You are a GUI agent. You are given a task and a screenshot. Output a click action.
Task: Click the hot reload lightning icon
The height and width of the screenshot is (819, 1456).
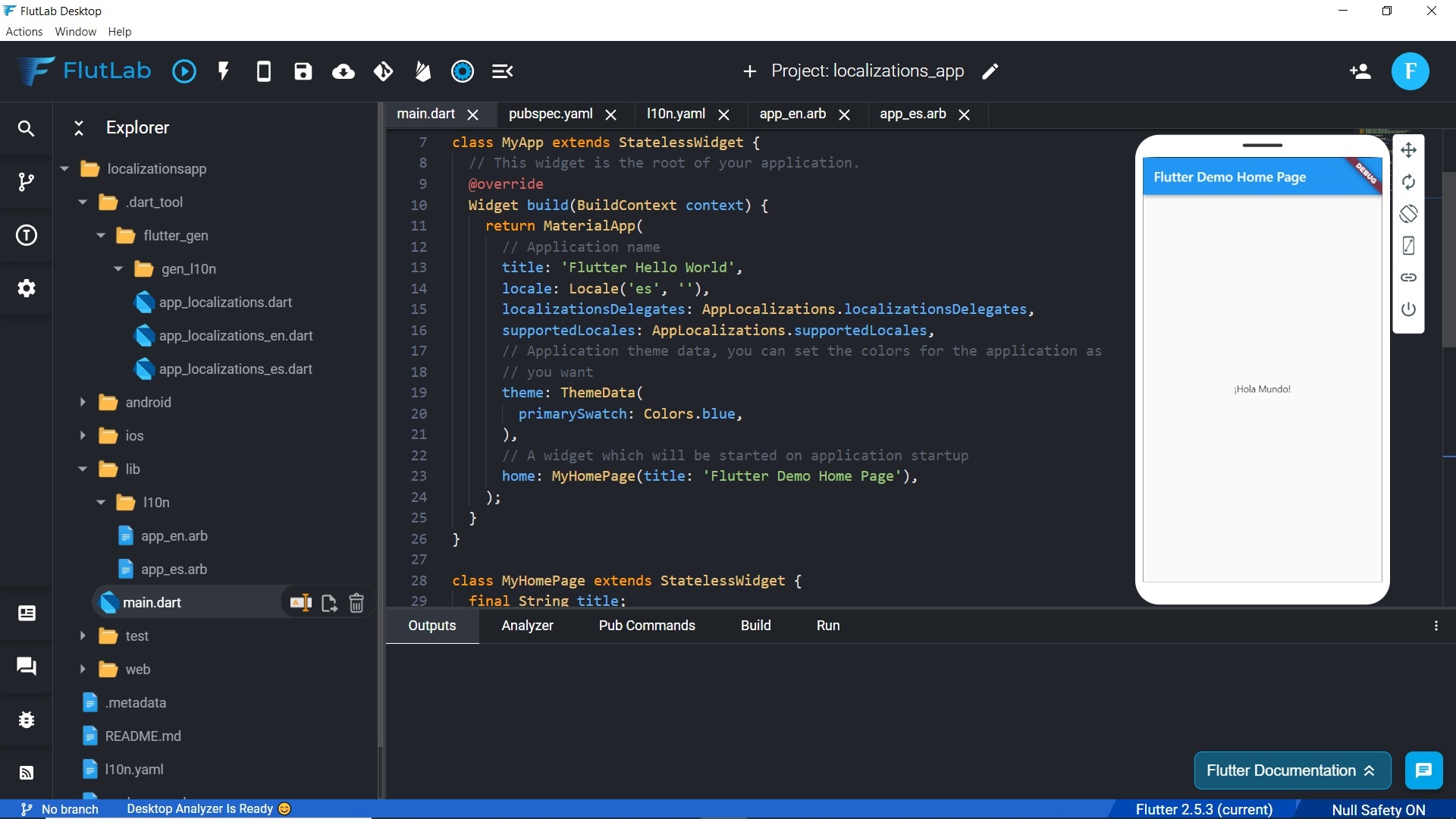click(x=224, y=71)
